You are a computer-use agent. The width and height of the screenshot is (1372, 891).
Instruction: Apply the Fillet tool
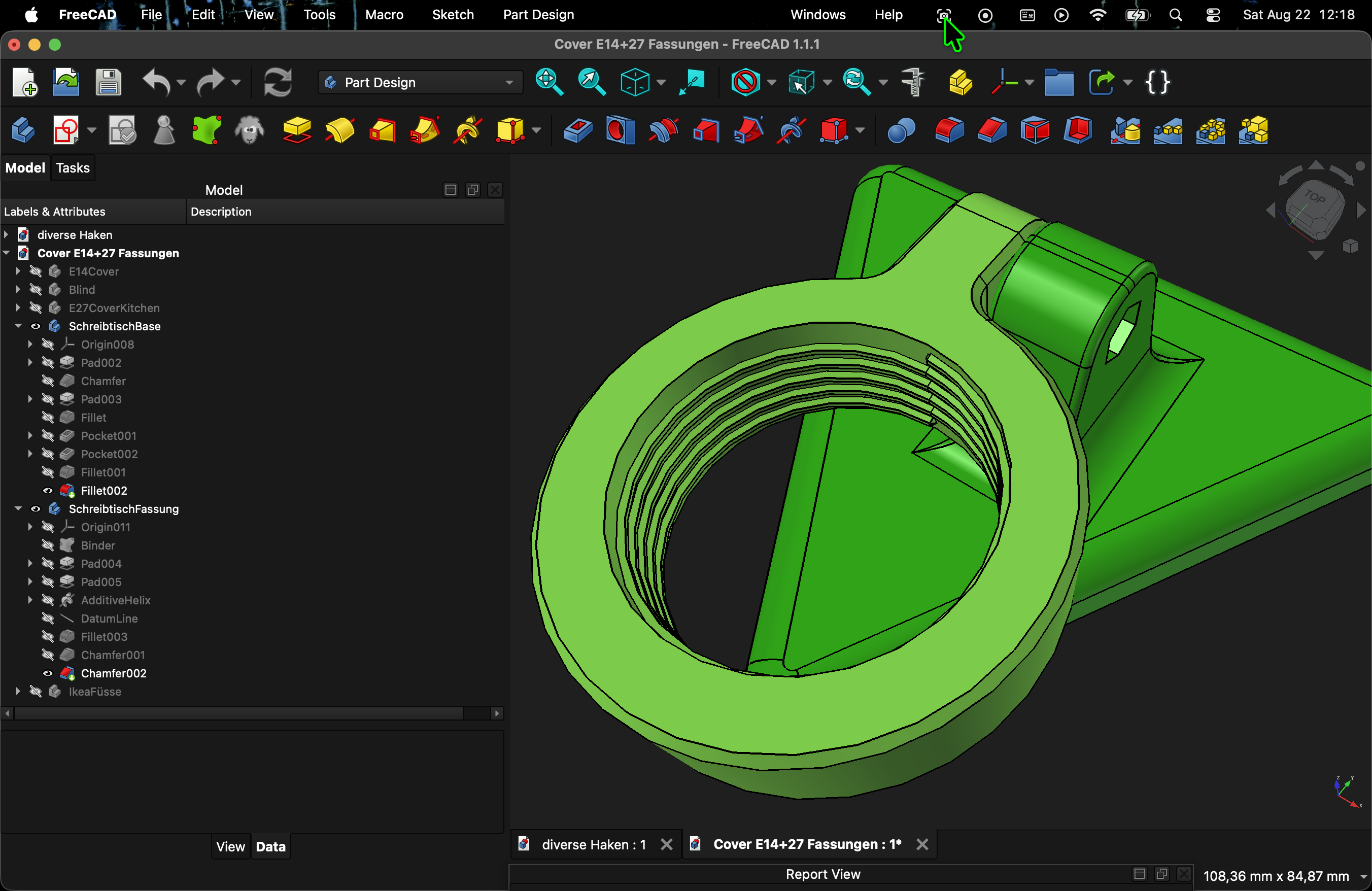coord(949,130)
